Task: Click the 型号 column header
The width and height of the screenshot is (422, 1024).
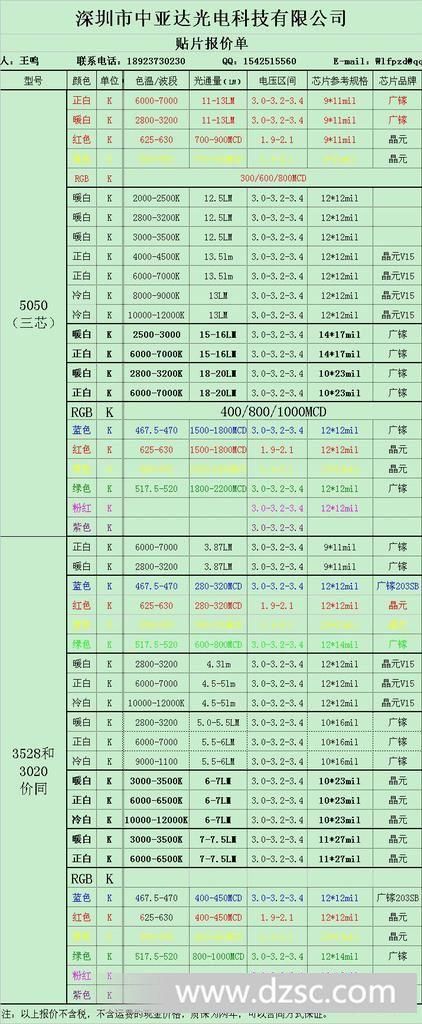Action: (33, 82)
